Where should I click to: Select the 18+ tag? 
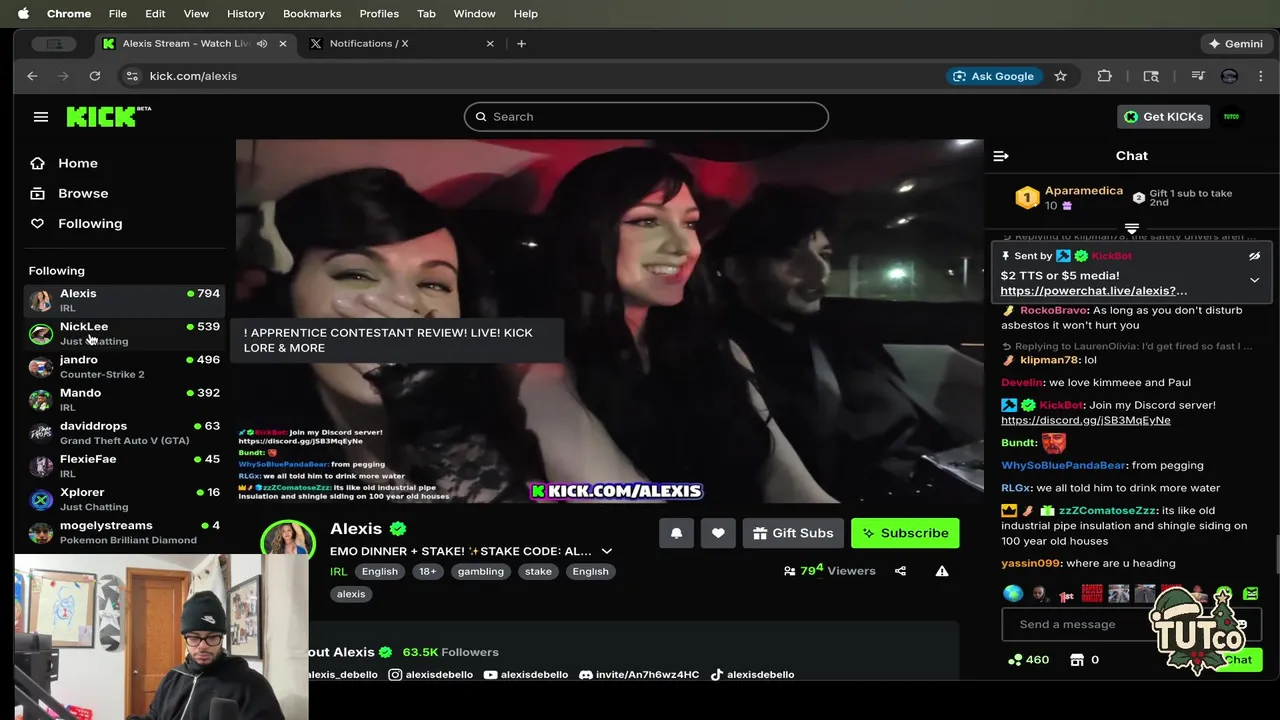[x=428, y=572]
